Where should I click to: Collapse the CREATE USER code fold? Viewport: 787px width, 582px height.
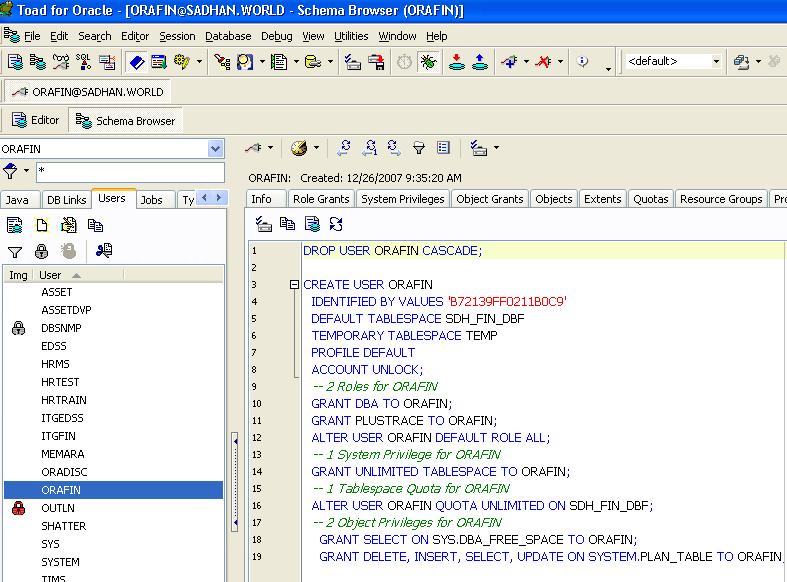(x=295, y=284)
